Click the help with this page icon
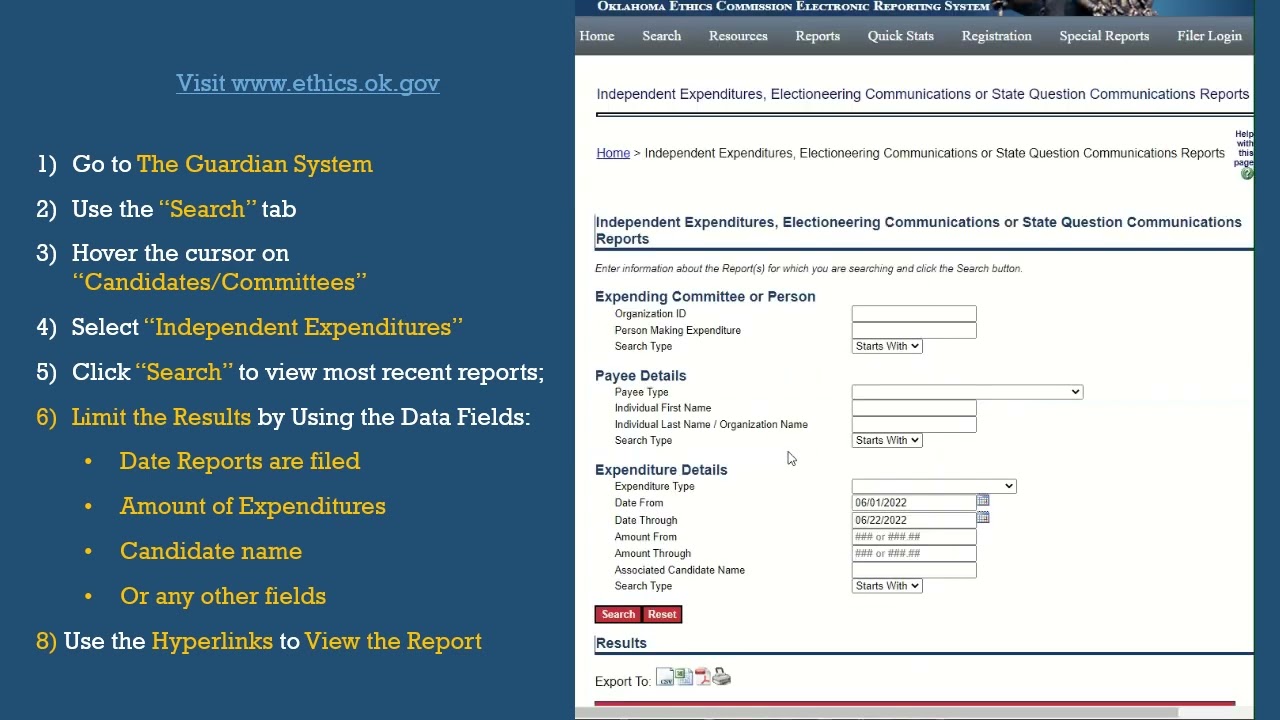This screenshot has height=720, width=1280. click(x=1246, y=174)
